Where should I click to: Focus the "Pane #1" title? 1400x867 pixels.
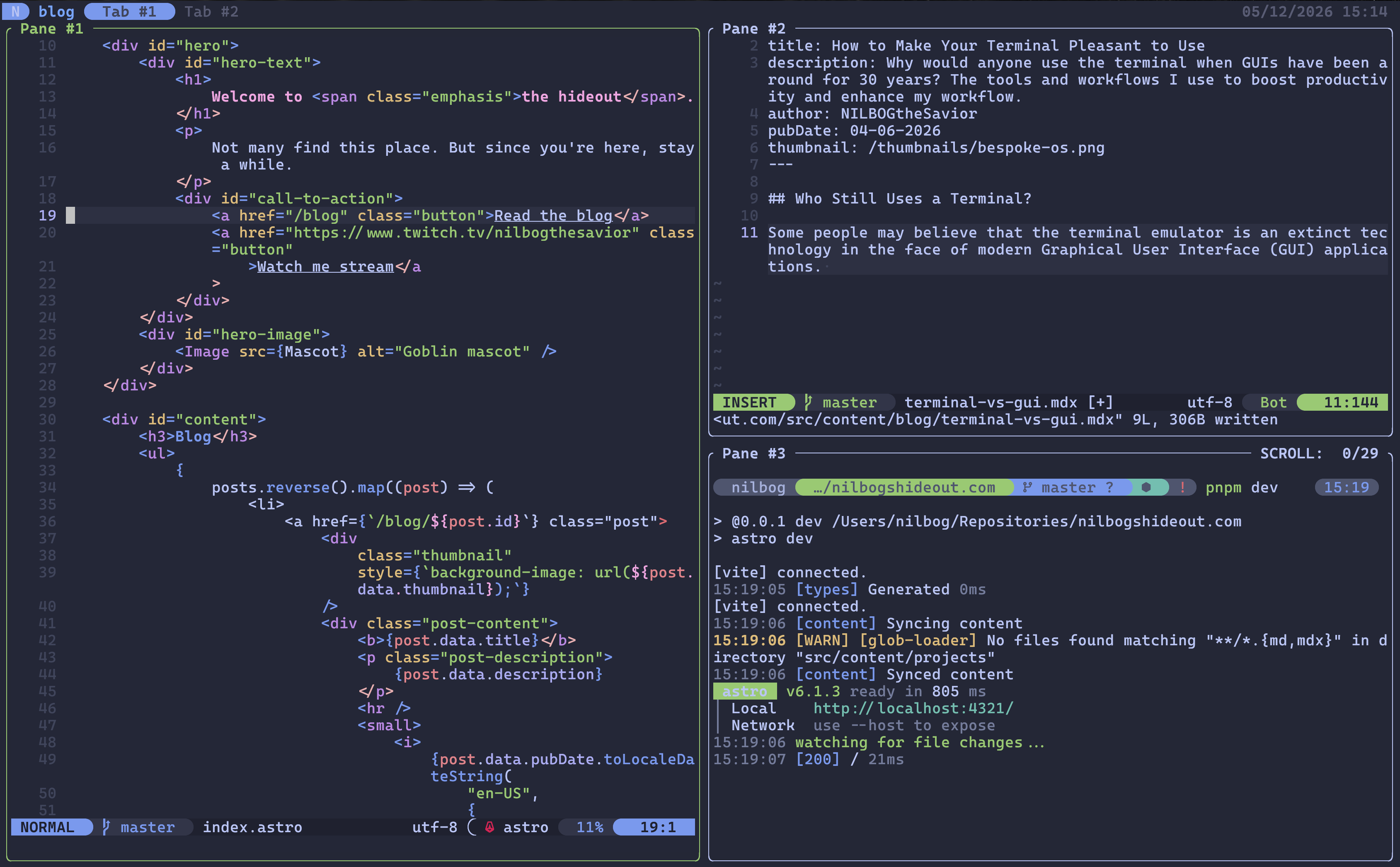point(51,29)
